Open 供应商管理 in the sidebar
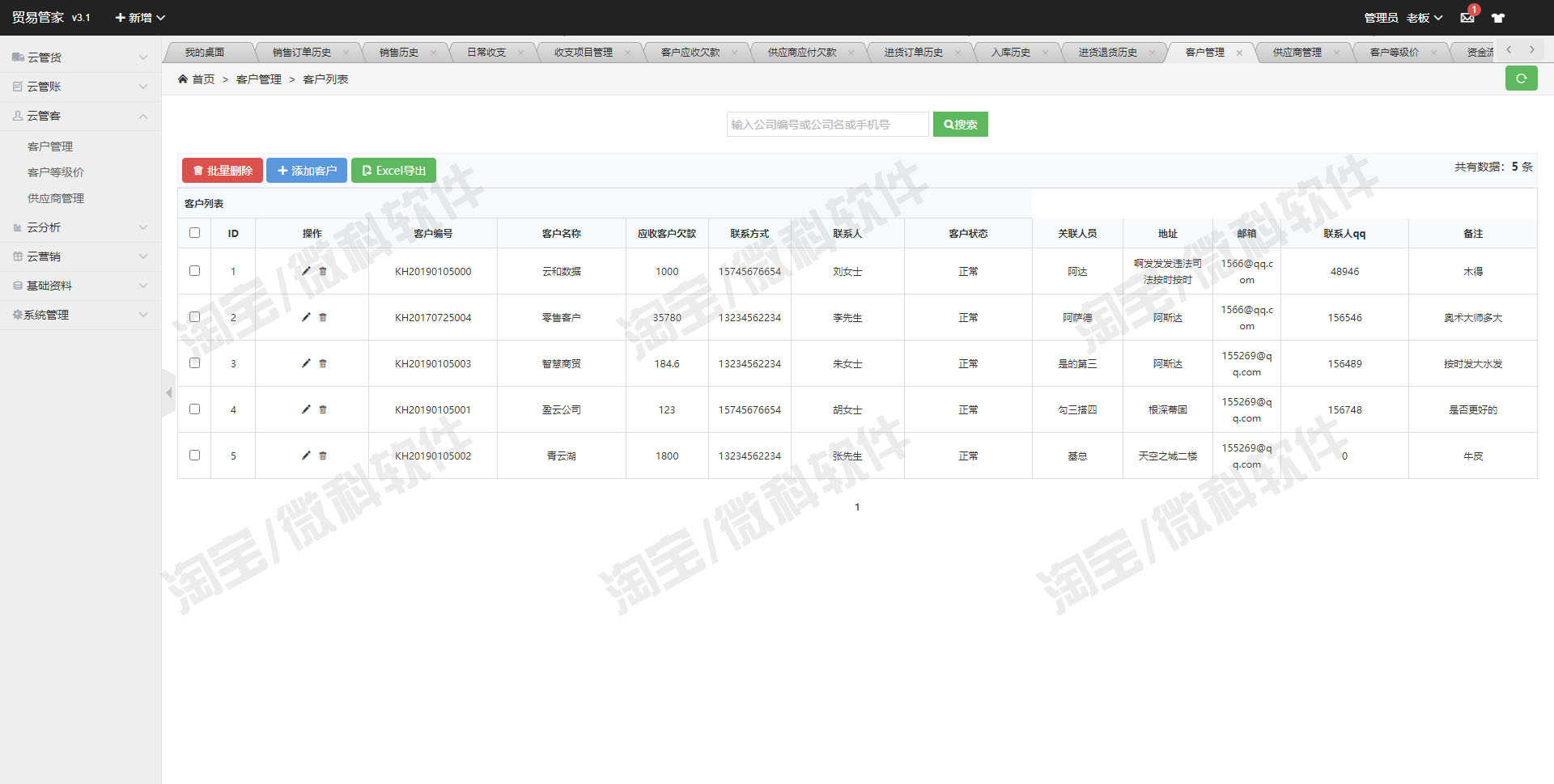The image size is (1554, 784). [56, 198]
